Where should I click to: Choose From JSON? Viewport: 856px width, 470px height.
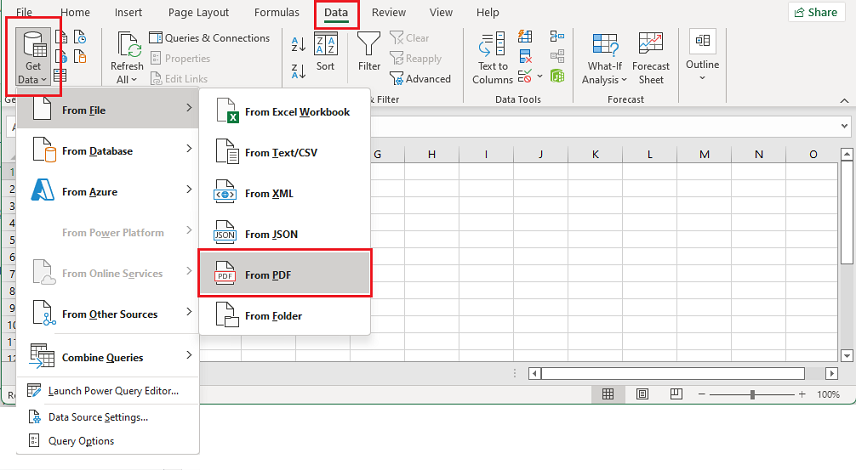tap(284, 234)
